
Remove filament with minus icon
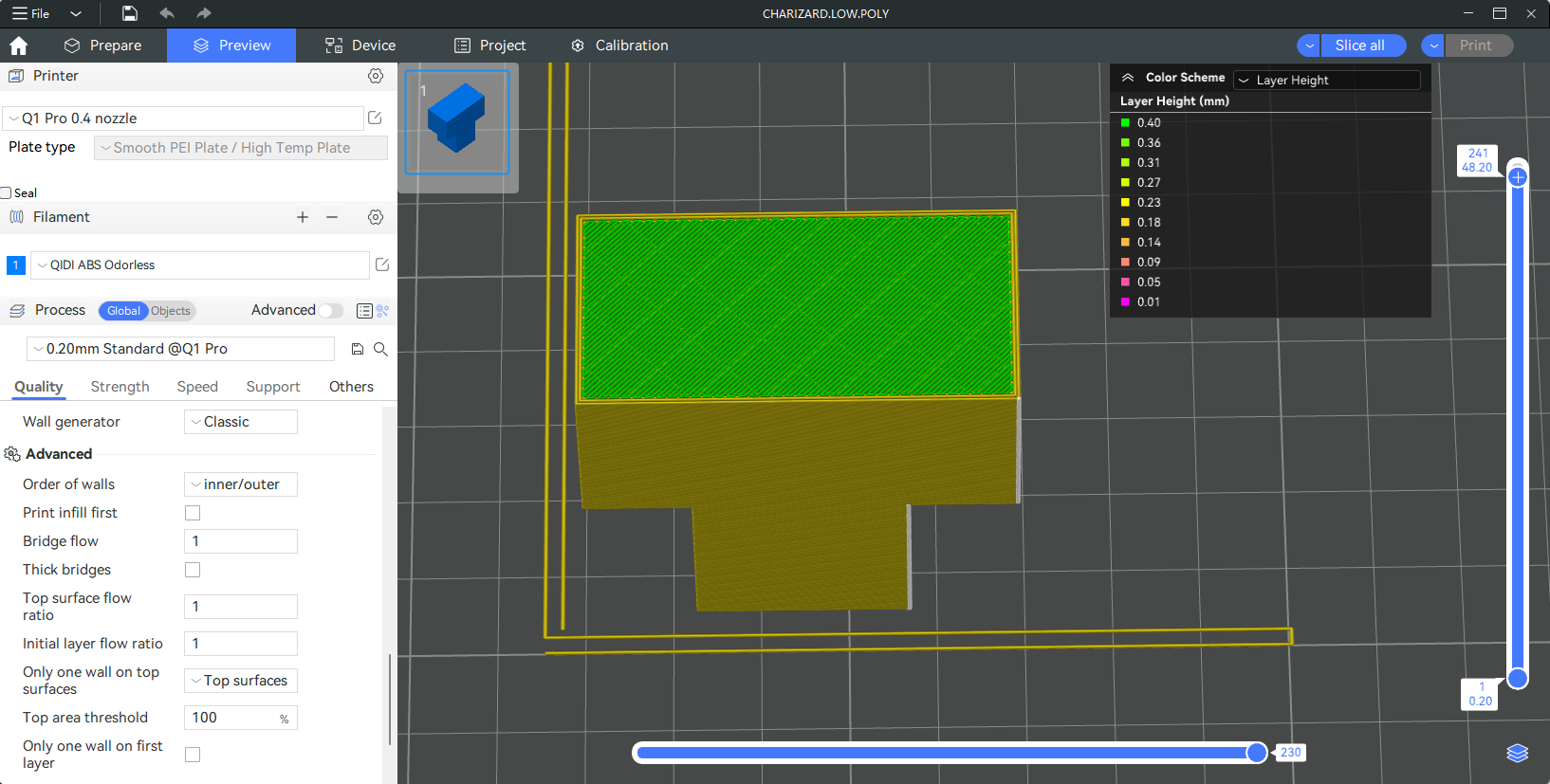(x=332, y=217)
